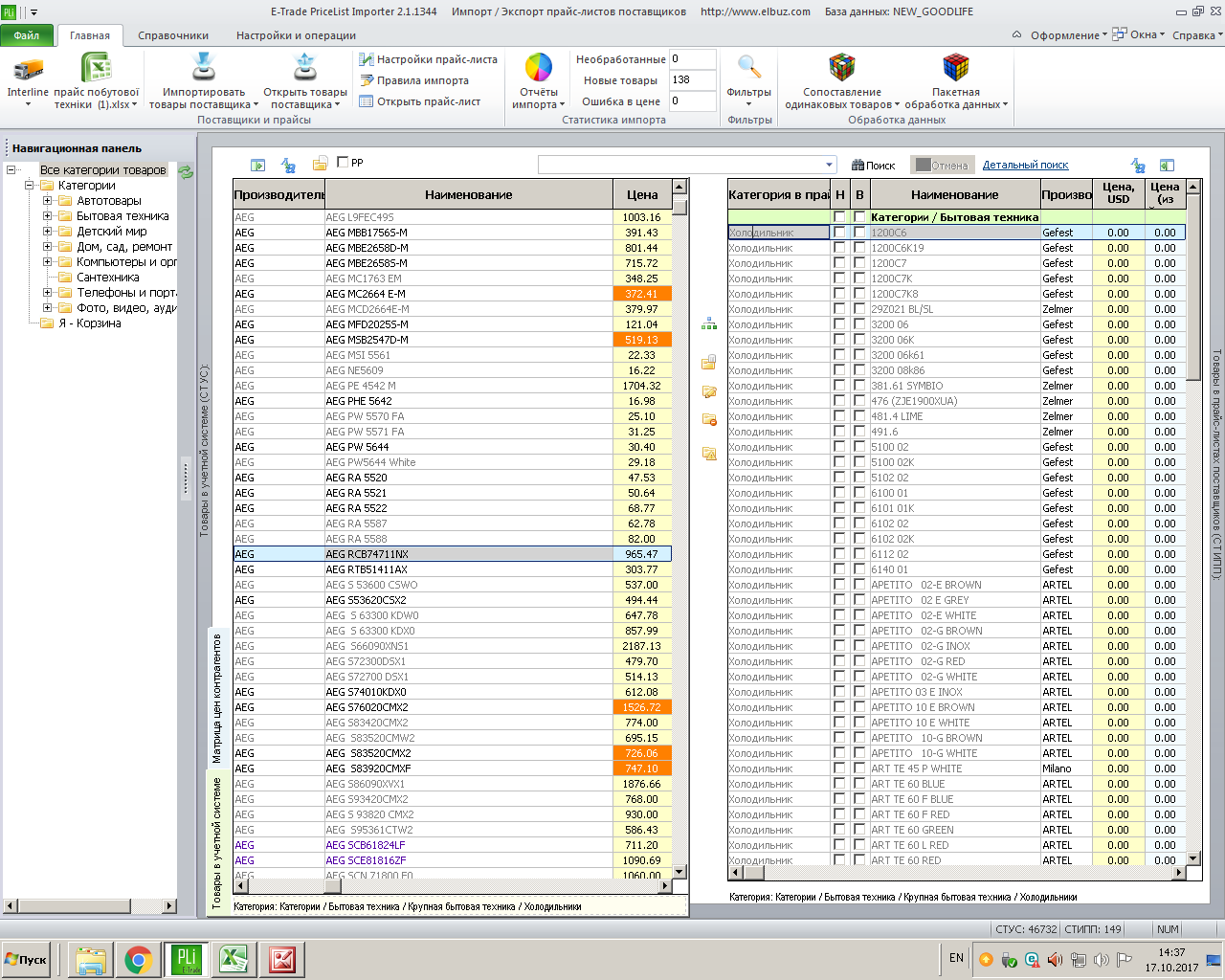The height and width of the screenshot is (980, 1225).
Task: Open the search combo box dropdown
Action: [x=829, y=165]
